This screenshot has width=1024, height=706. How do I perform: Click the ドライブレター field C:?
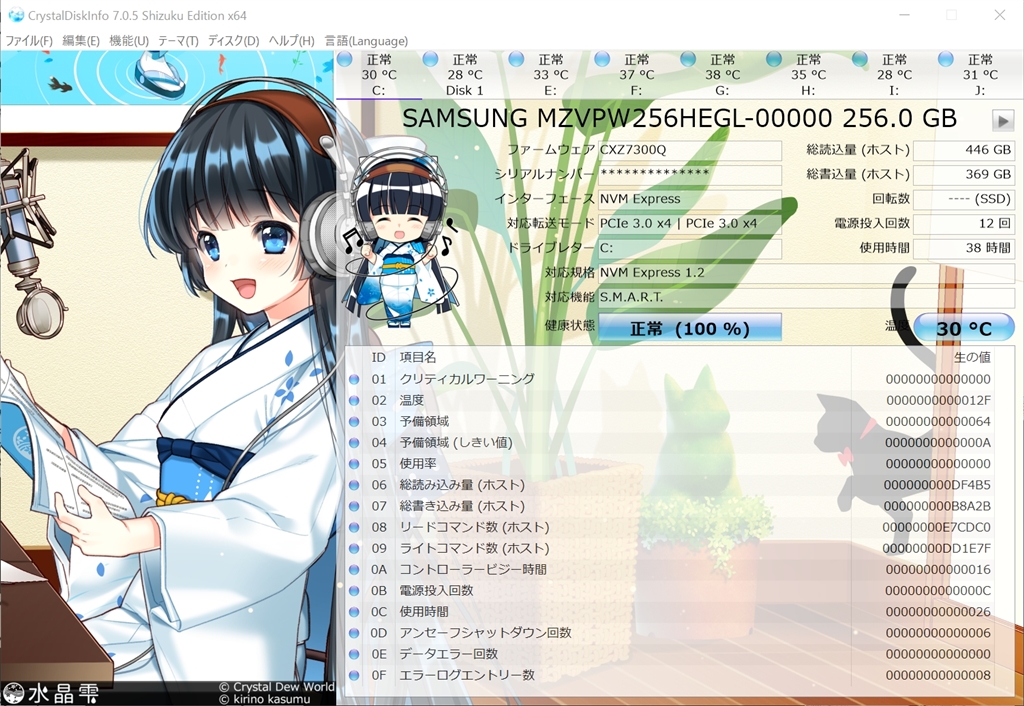point(690,248)
